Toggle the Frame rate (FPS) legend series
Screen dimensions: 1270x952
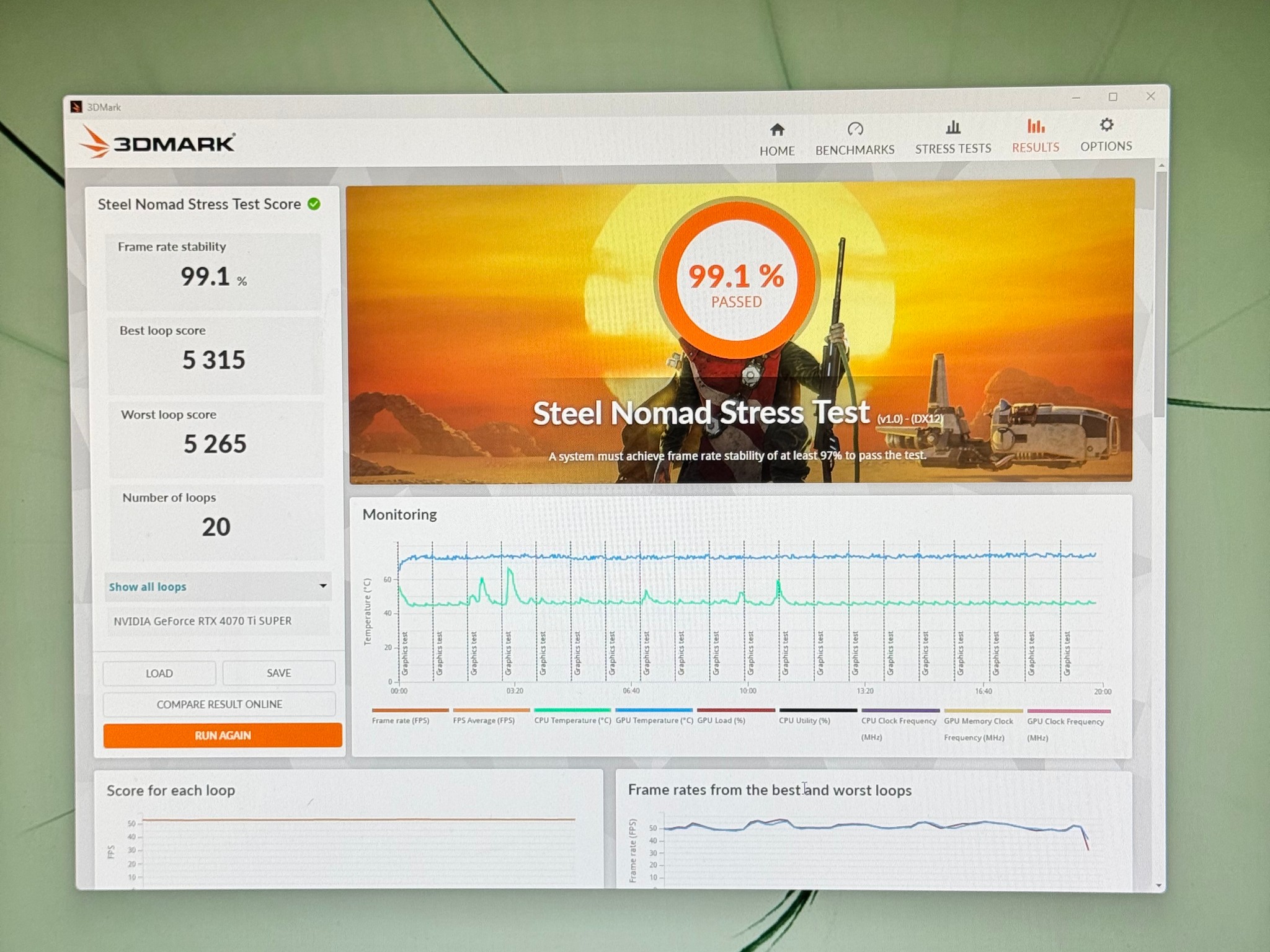point(401,720)
